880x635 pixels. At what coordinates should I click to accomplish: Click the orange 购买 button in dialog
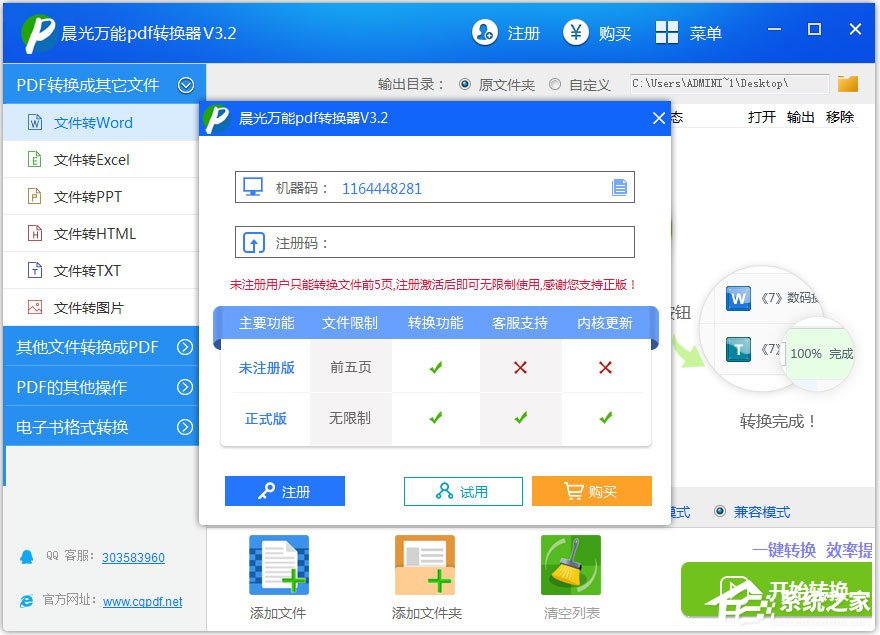pos(592,491)
